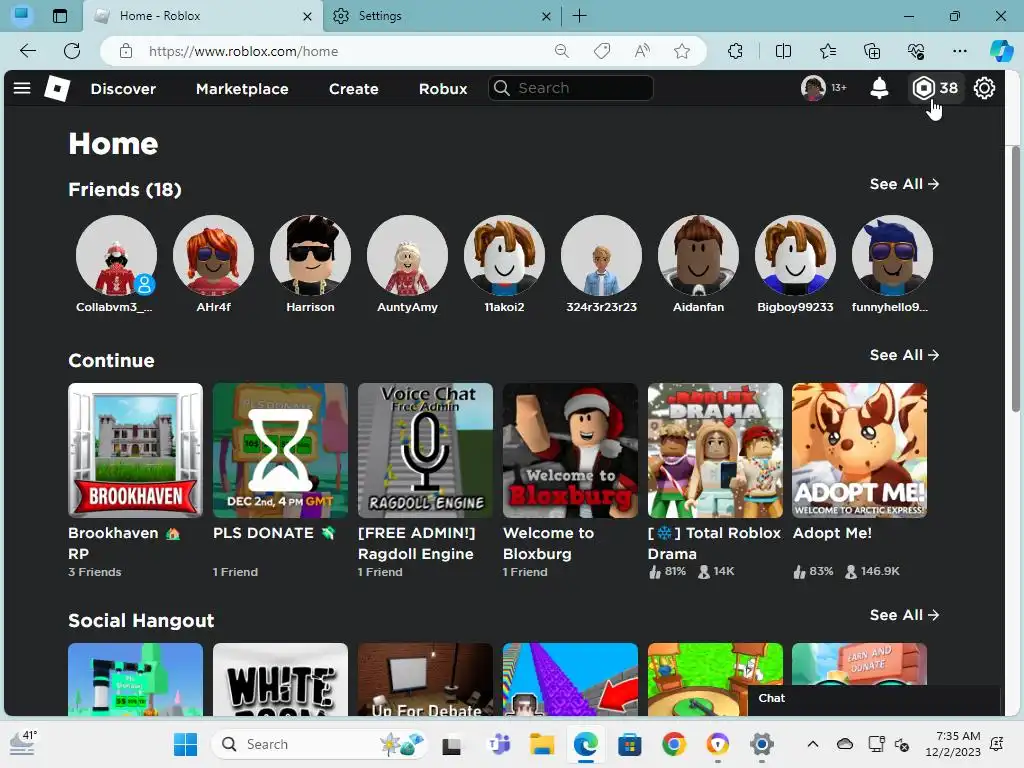Open the Roblox hamburger navigation menu
The width and height of the screenshot is (1024, 768).
(22, 88)
